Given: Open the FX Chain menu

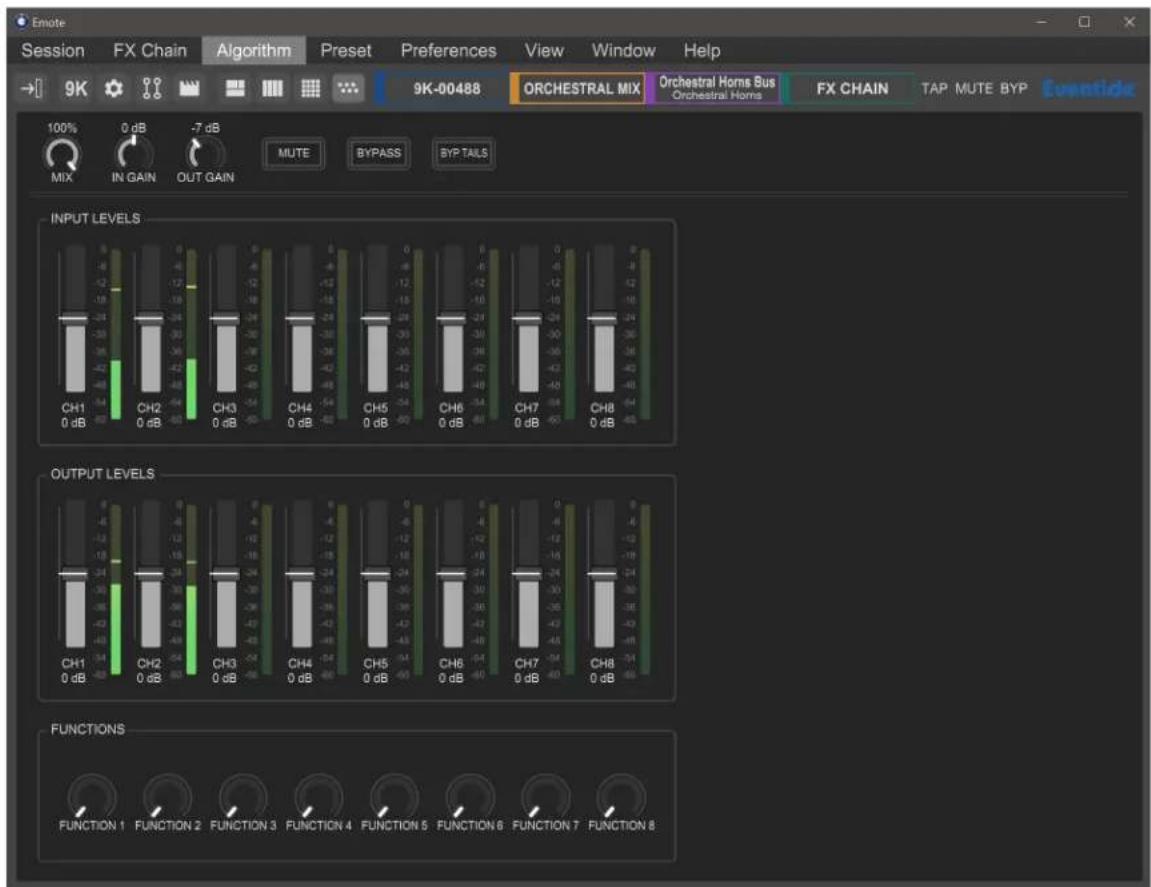Looking at the screenshot, I should 150,51.
